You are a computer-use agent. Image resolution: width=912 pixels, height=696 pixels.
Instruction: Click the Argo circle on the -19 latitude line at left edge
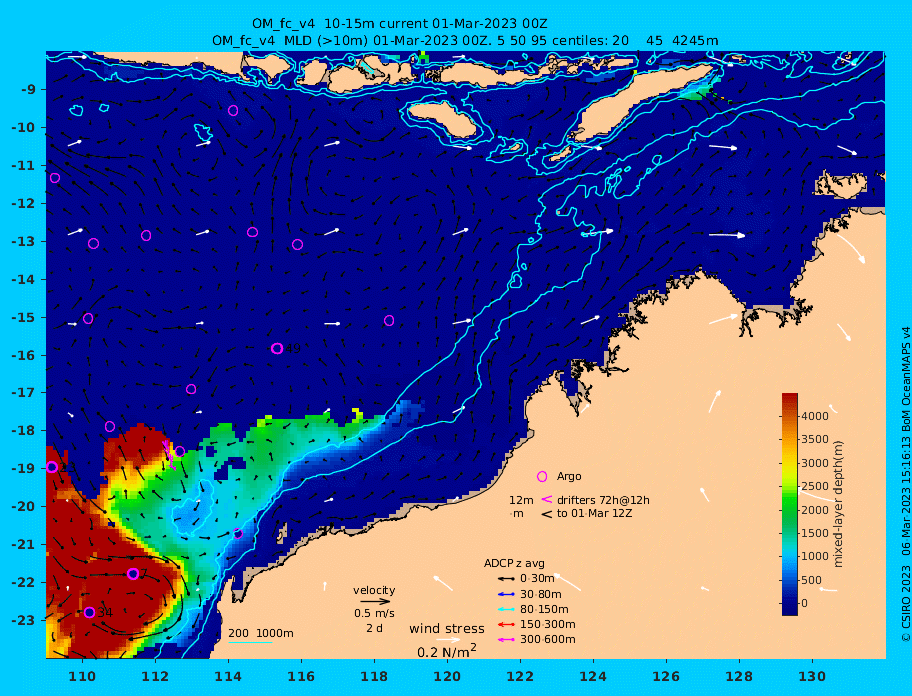(52, 467)
